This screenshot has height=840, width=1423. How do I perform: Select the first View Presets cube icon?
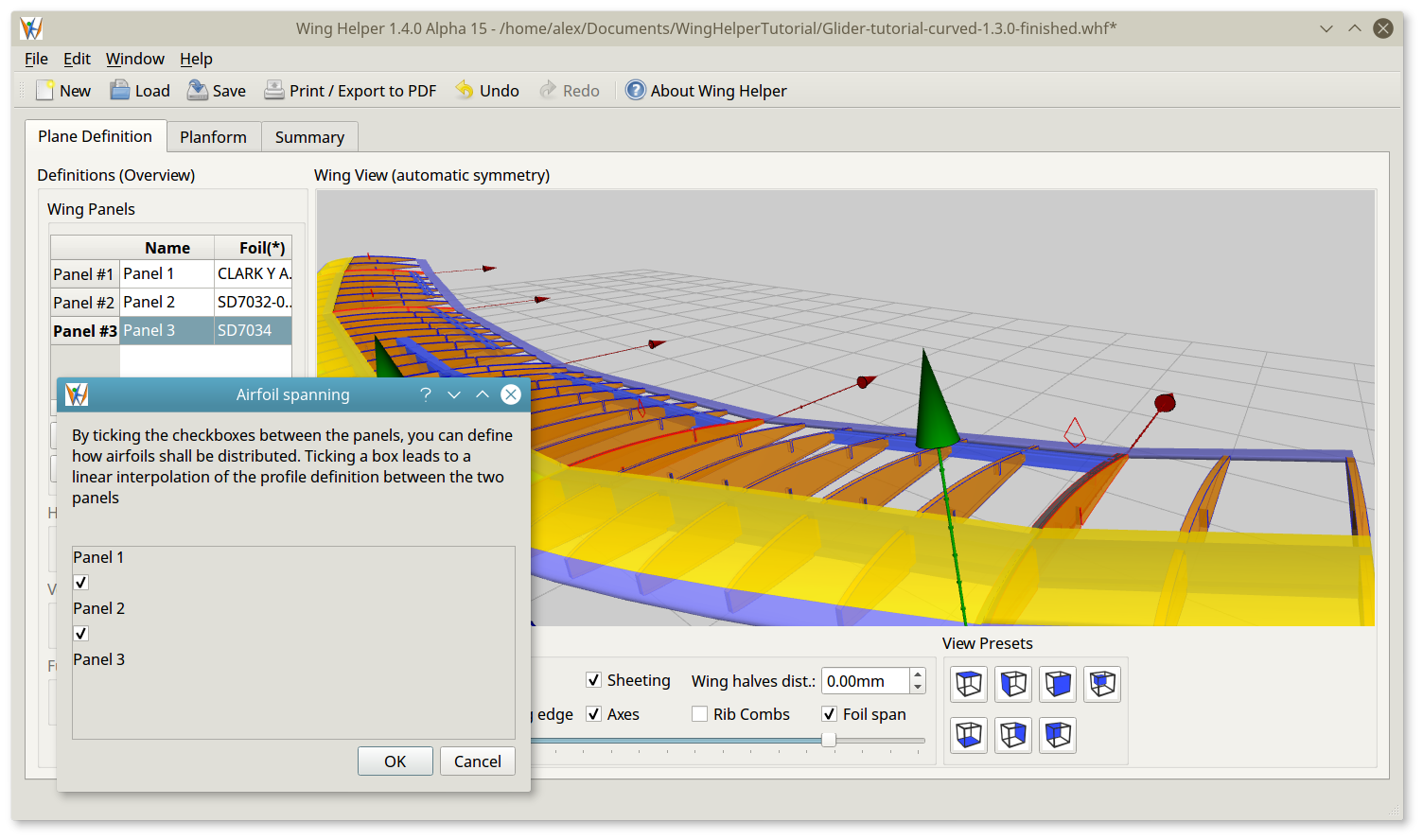click(x=968, y=684)
